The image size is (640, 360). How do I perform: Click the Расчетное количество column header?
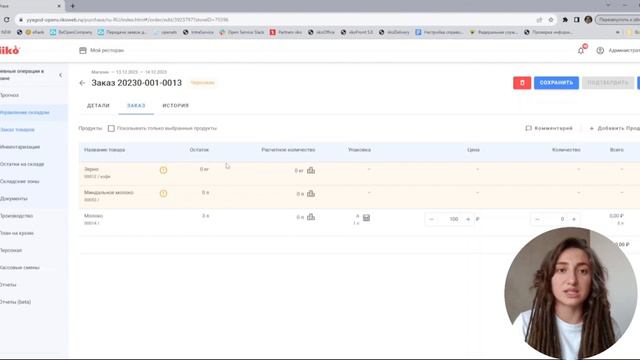[x=288, y=150]
